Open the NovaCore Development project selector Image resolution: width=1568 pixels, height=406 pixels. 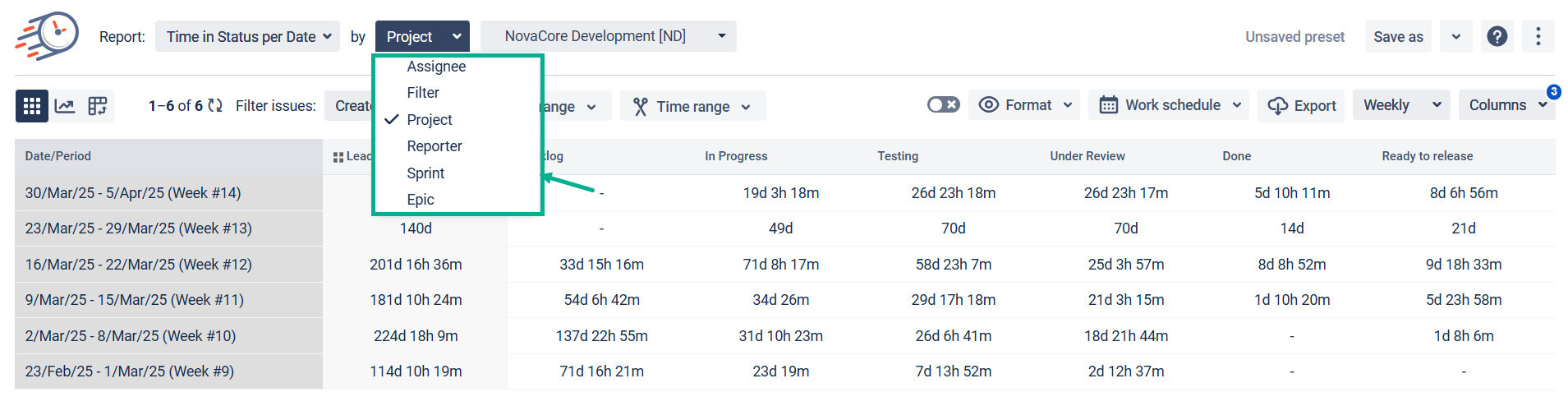[608, 36]
